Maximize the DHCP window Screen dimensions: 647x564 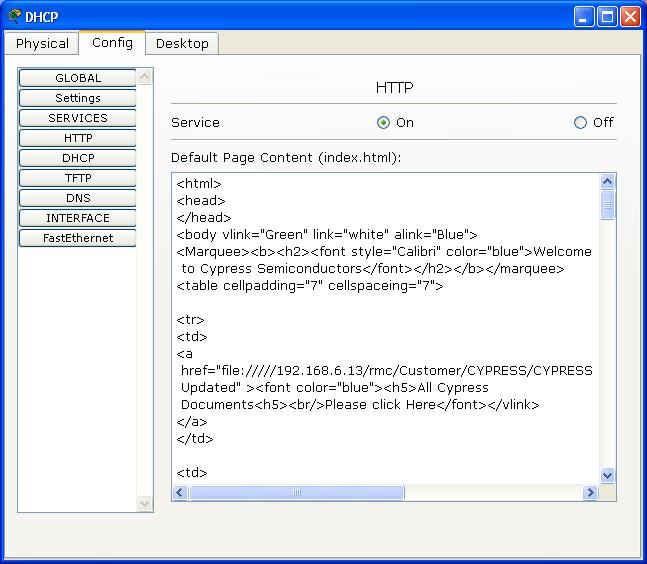pyautogui.click(x=607, y=17)
